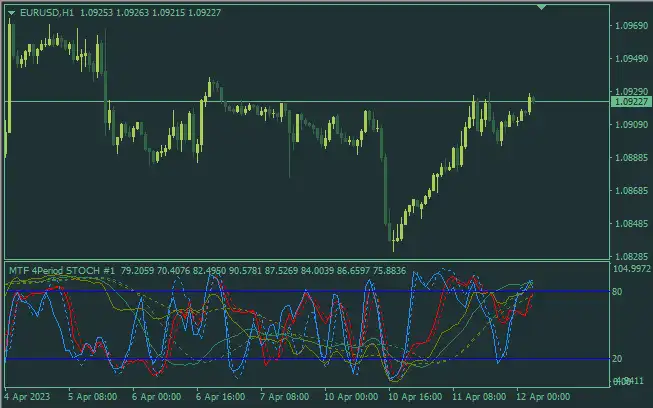Screen dimensions: 653x408
Task: Click the 1.09490 price scale label
Action: pyautogui.click(x=631, y=59)
